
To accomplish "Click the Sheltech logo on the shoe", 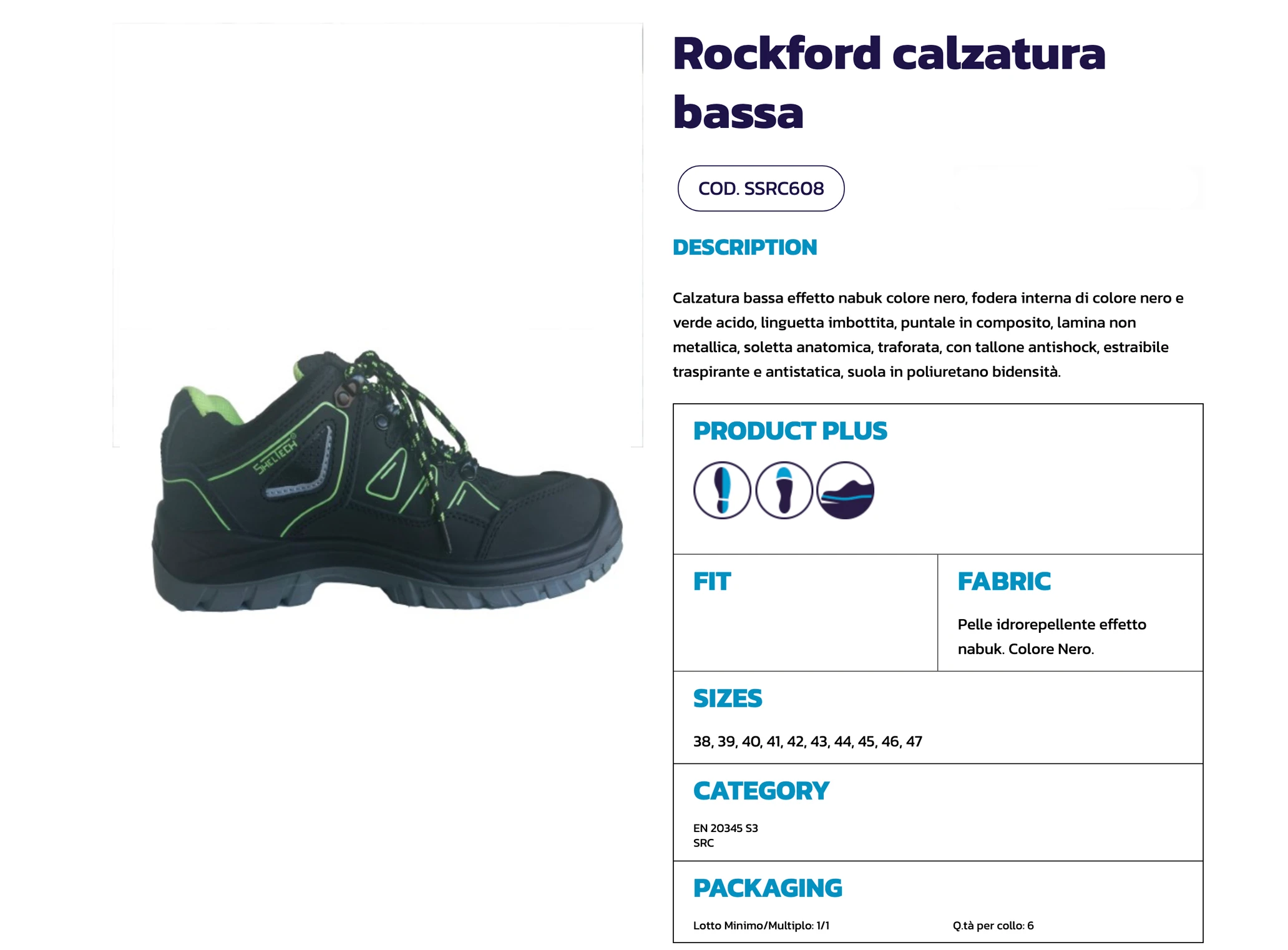I will pos(275,454).
